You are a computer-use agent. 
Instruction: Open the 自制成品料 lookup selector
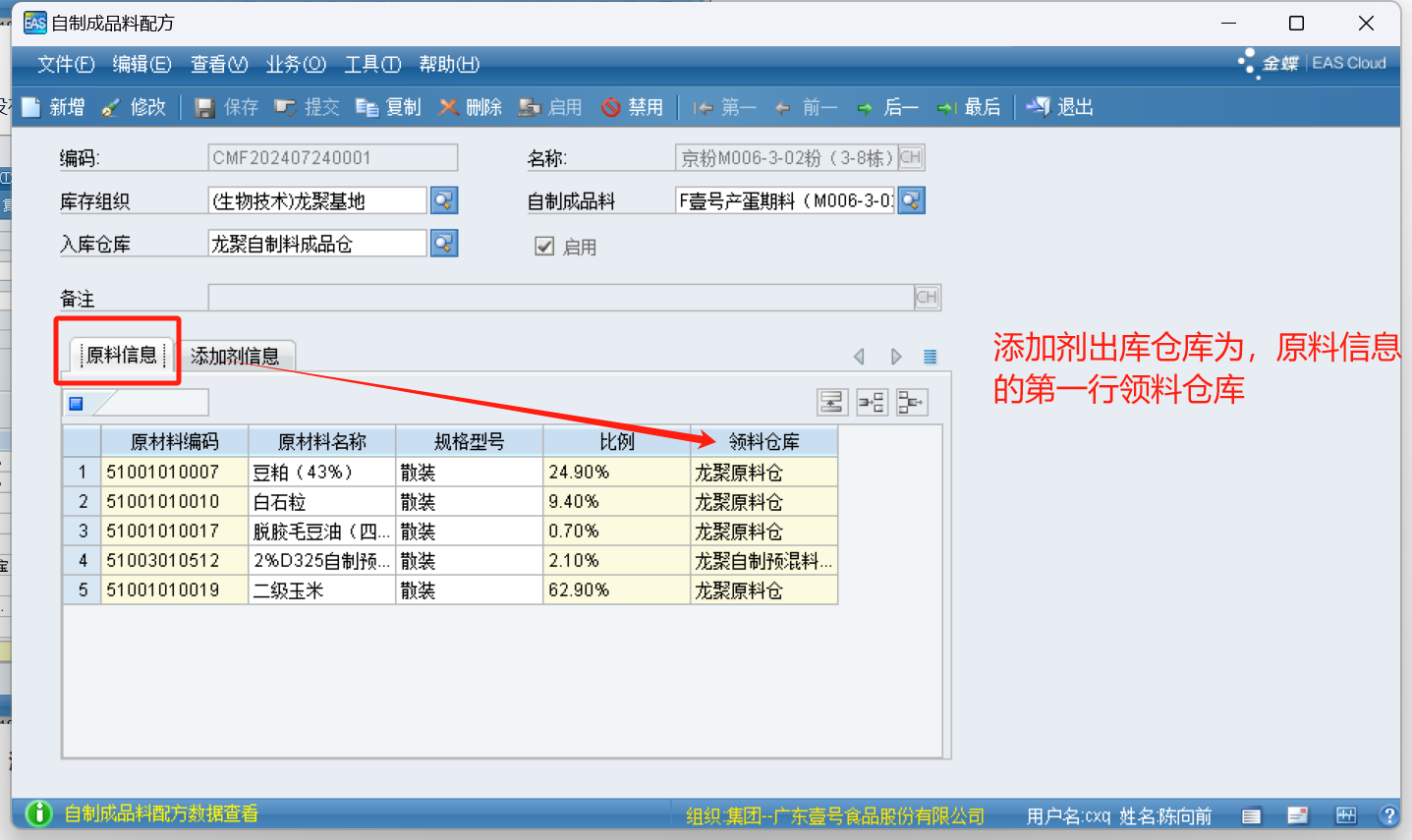[912, 201]
